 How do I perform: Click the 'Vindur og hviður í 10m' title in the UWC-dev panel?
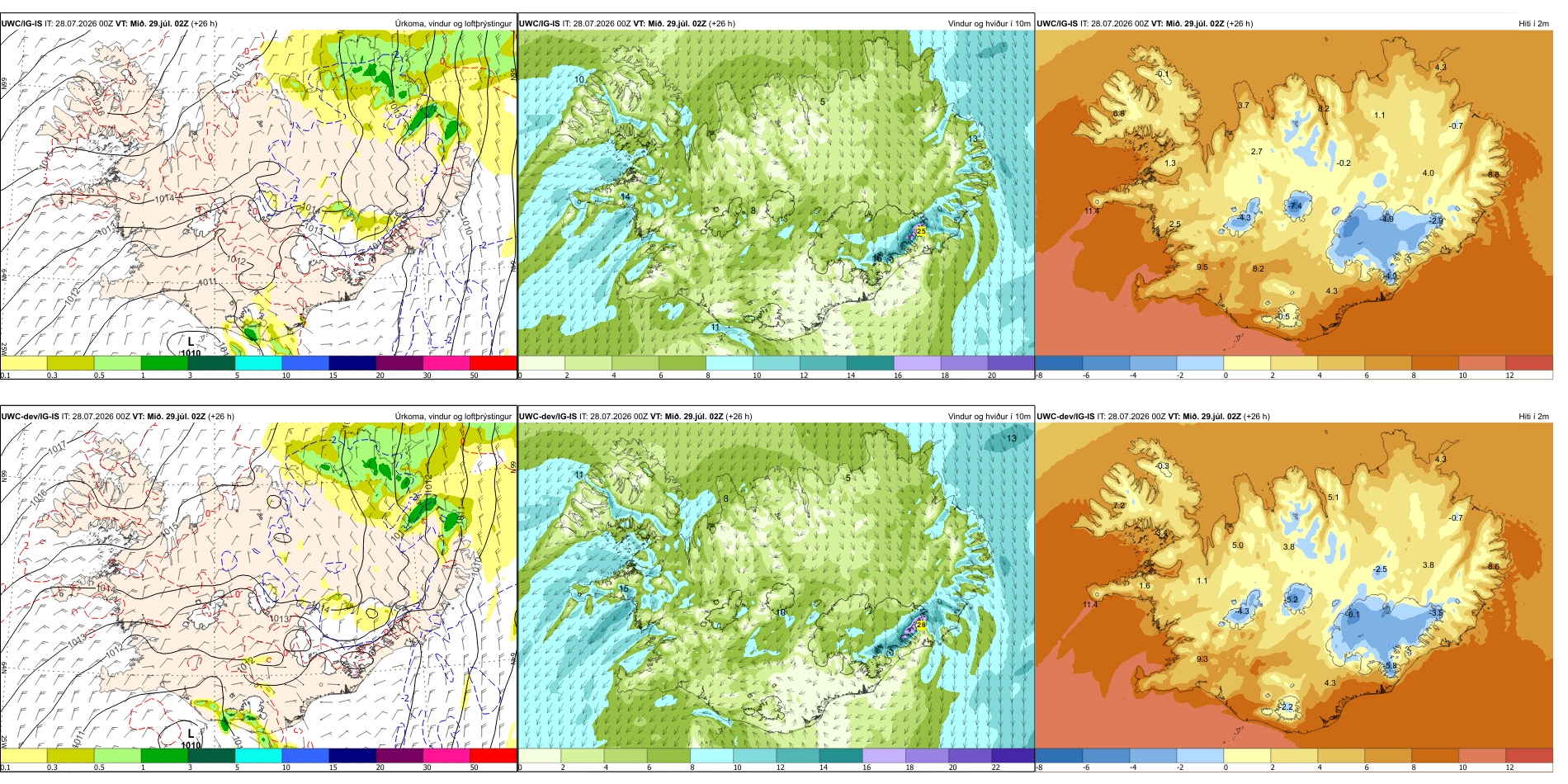[x=989, y=417]
